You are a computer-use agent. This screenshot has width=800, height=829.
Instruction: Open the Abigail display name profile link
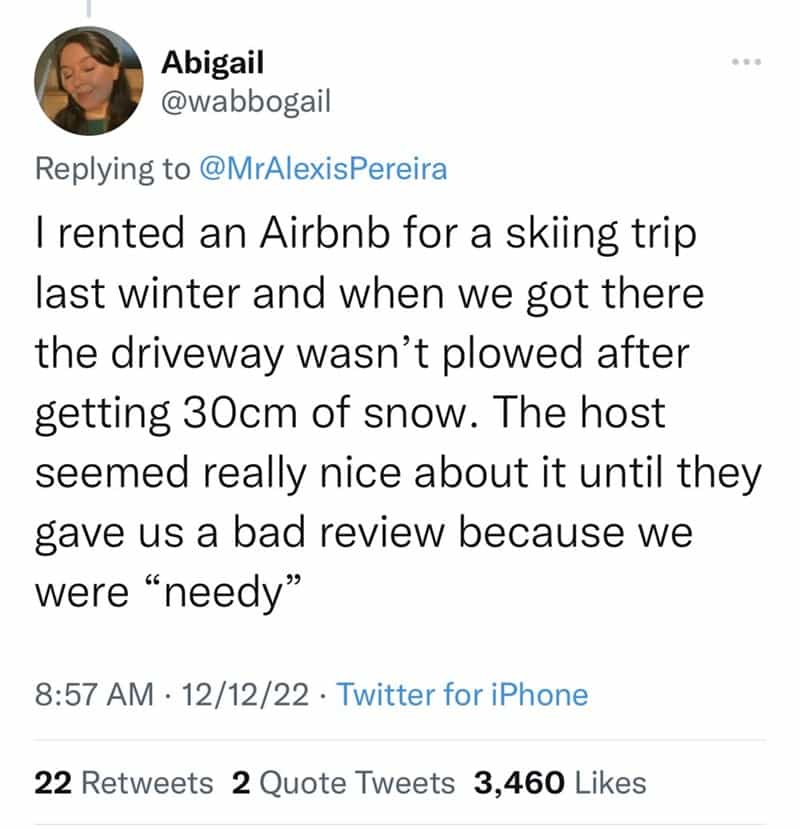pyautogui.click(x=213, y=63)
